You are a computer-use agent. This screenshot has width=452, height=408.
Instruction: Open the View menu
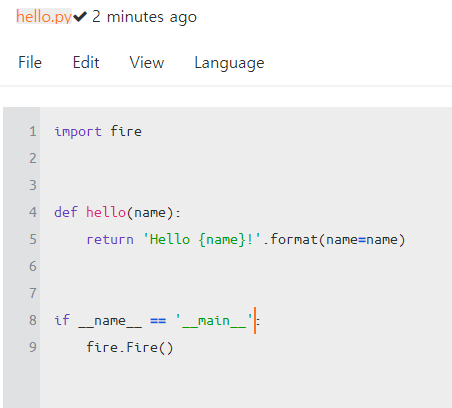[147, 62]
